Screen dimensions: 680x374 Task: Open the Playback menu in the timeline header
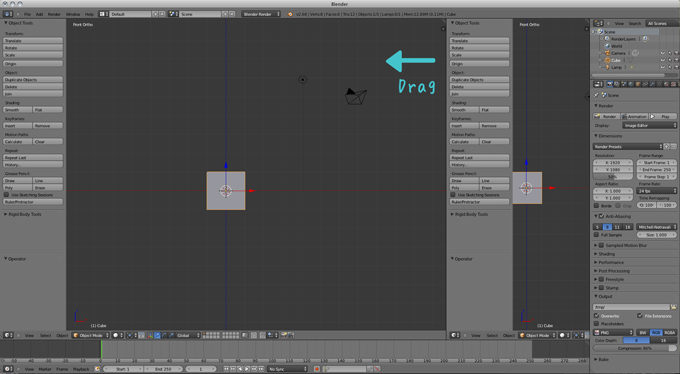(x=81, y=369)
